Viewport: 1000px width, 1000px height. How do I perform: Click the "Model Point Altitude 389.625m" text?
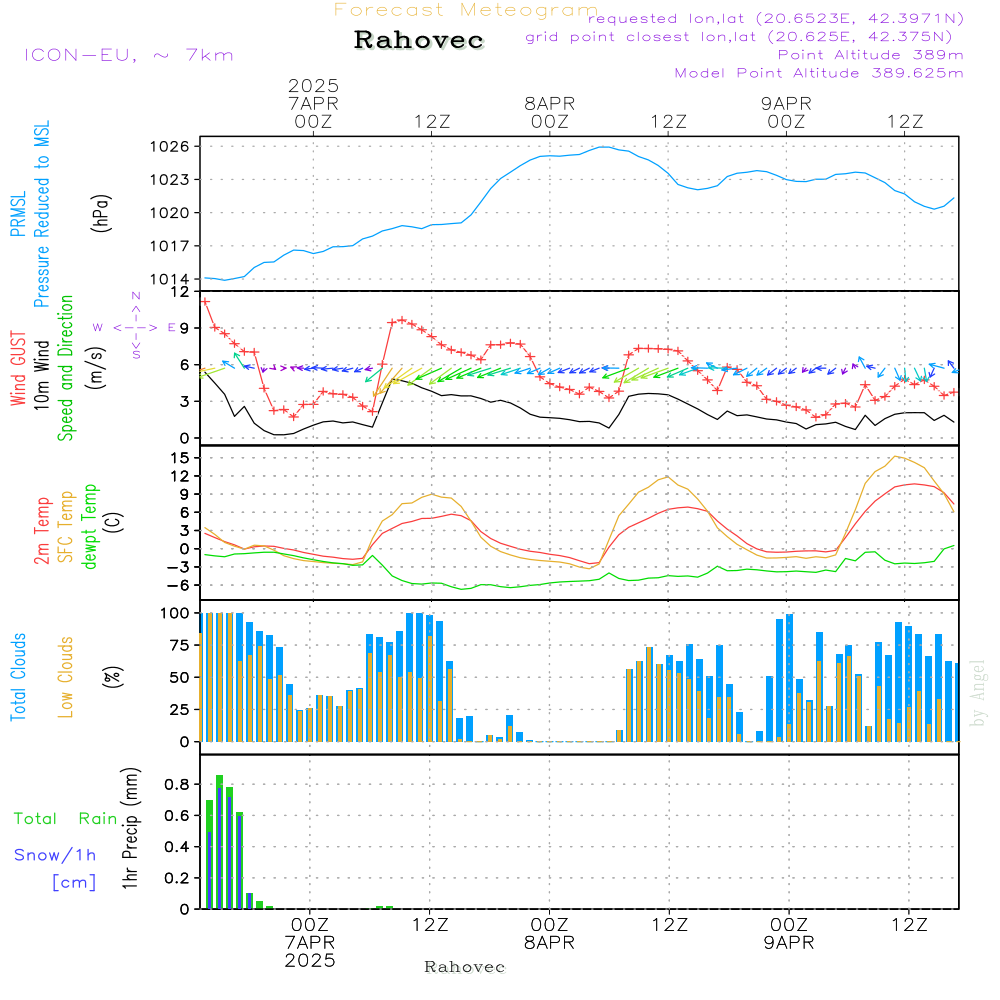(x=819, y=73)
